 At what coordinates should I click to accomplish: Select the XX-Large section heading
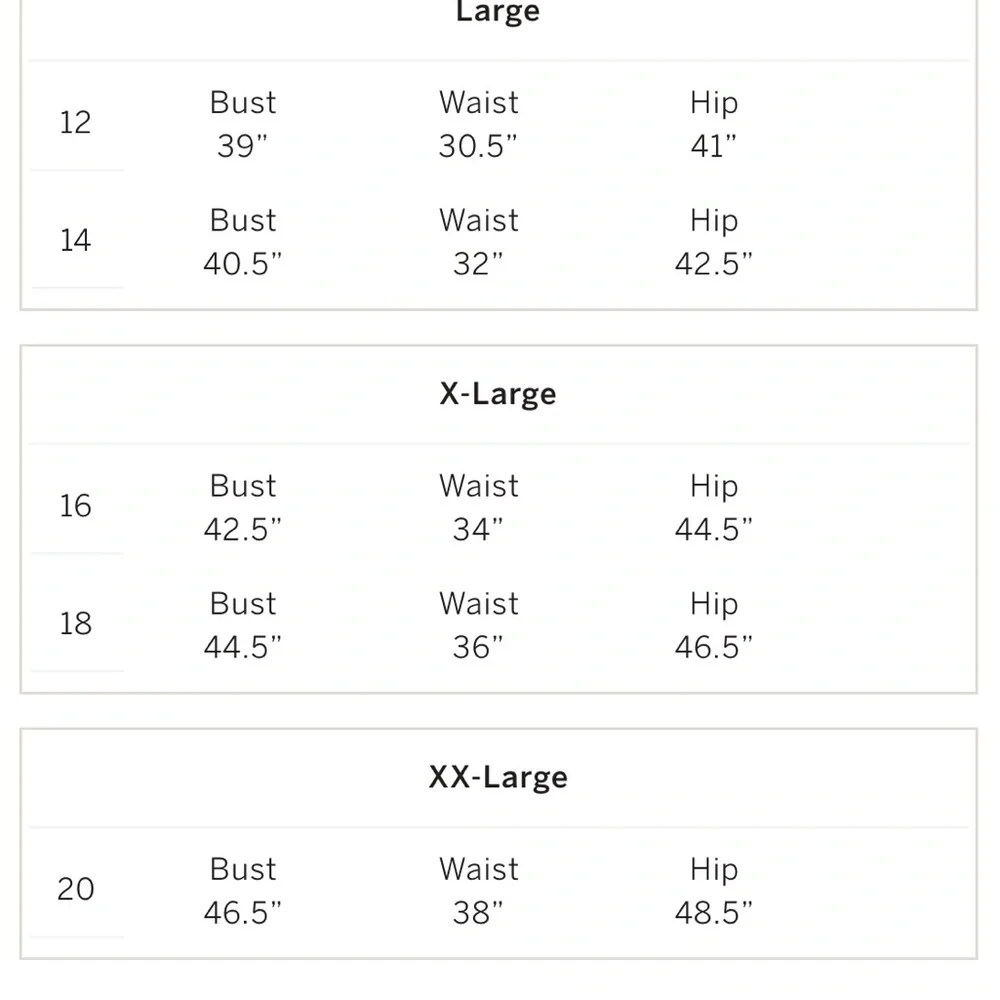coord(497,777)
